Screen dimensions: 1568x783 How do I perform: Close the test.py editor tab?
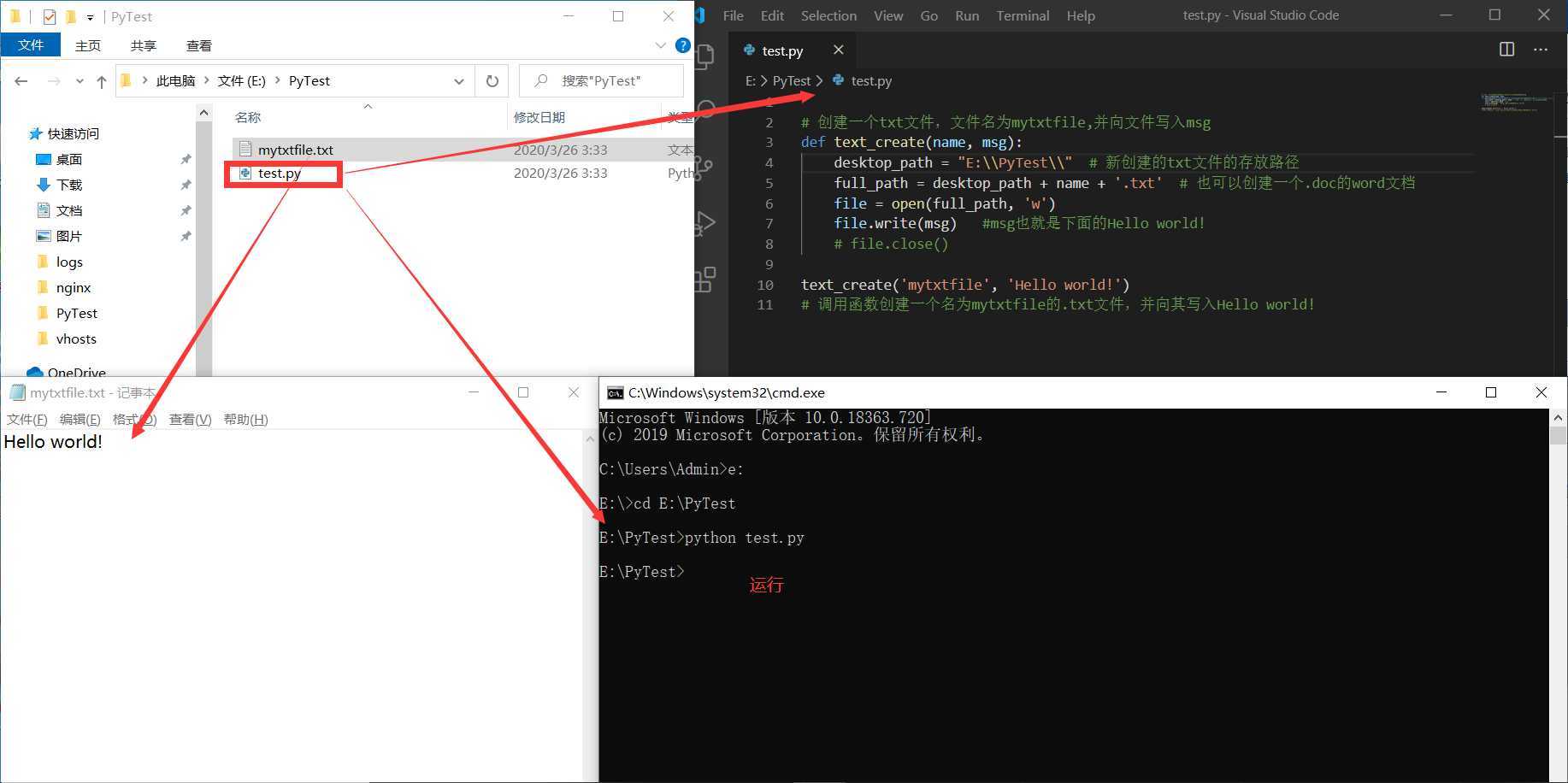tap(838, 50)
